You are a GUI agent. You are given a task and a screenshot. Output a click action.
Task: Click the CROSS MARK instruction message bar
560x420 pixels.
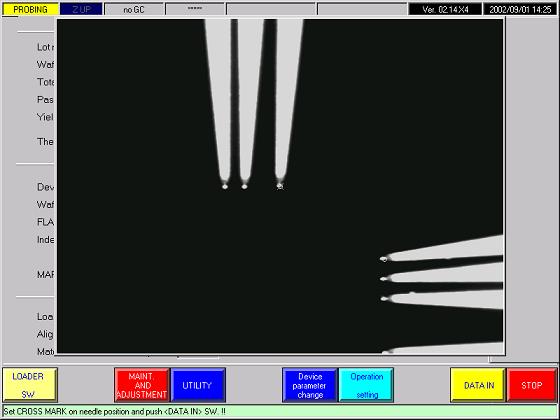tap(280, 411)
